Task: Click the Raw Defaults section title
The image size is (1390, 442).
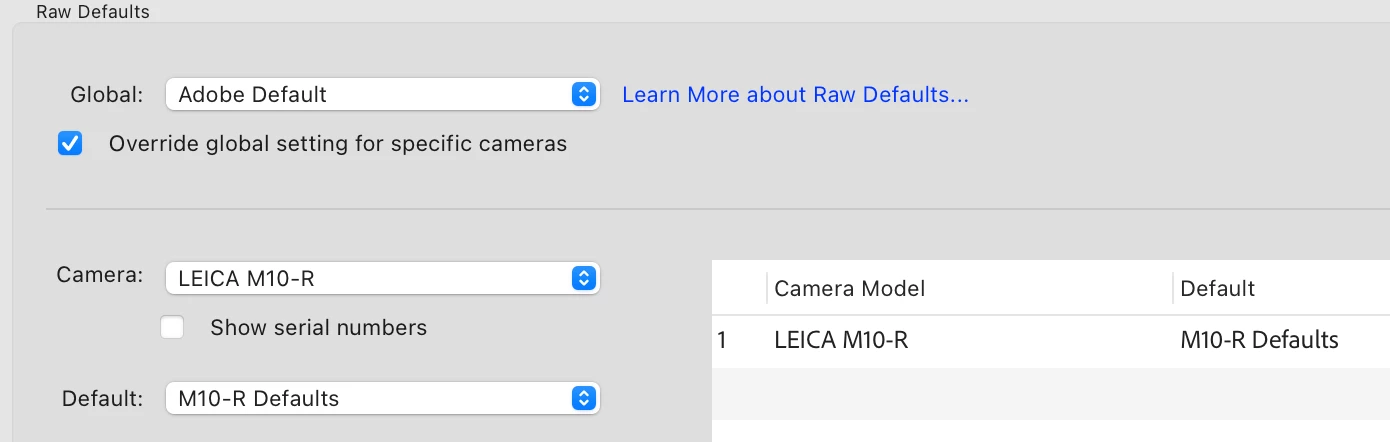Action: click(93, 11)
